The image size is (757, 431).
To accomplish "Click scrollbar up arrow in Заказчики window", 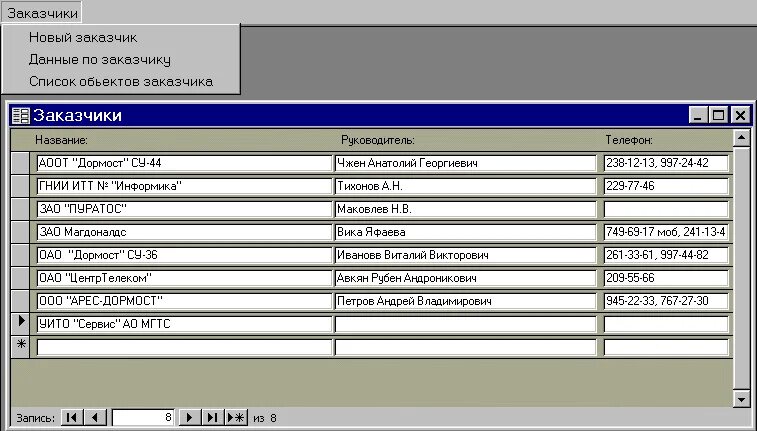I will point(741,138).
